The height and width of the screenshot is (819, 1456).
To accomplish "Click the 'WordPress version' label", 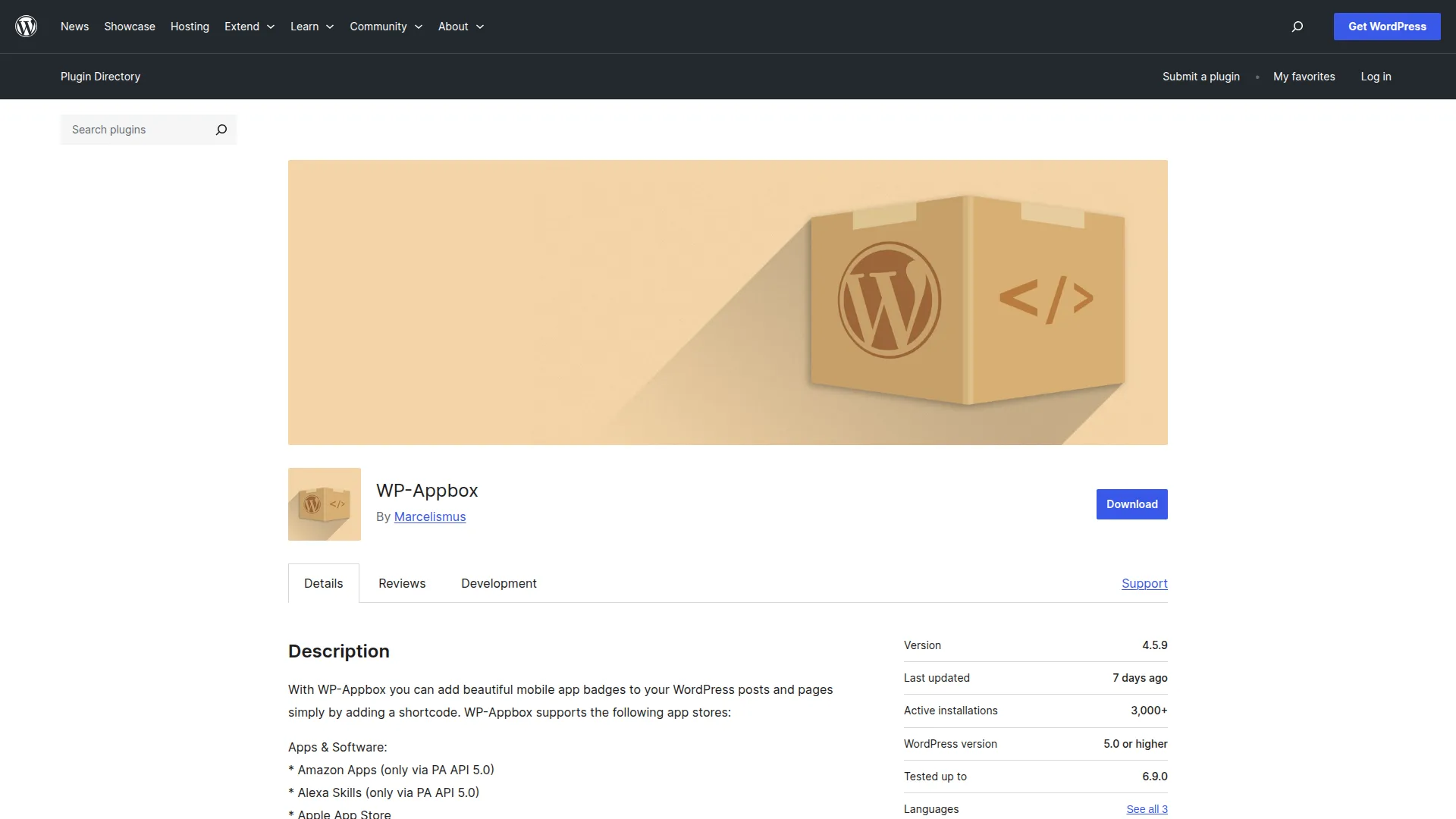I will (950, 744).
